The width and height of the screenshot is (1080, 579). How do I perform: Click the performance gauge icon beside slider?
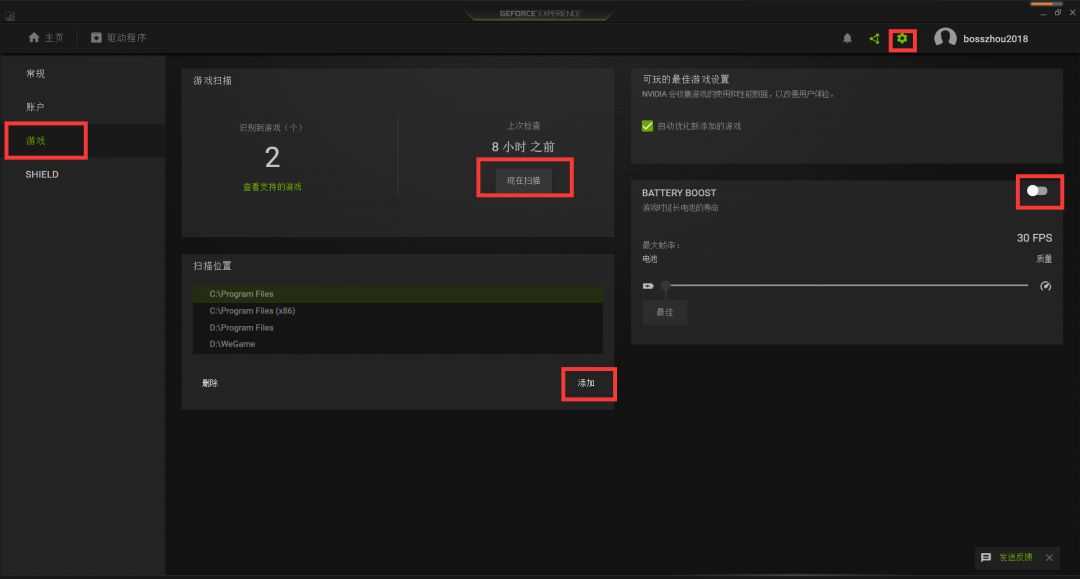pos(1045,286)
